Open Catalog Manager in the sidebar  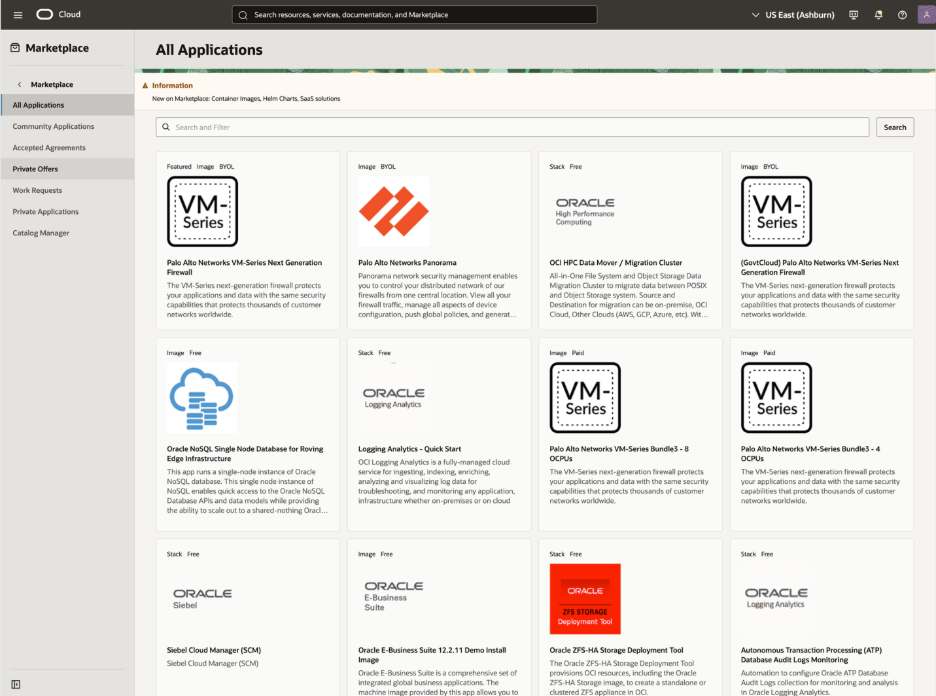(x=41, y=233)
